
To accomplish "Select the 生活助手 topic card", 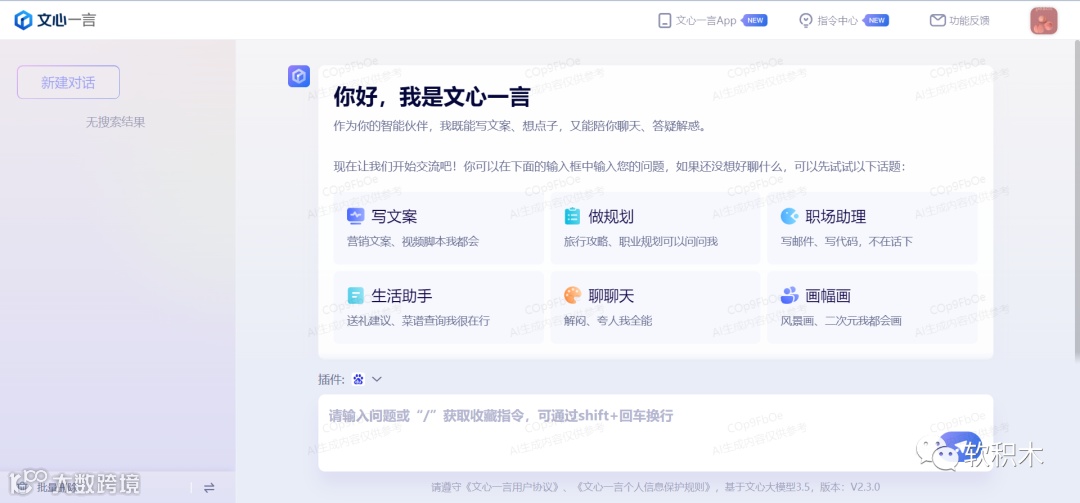I will click(x=438, y=307).
